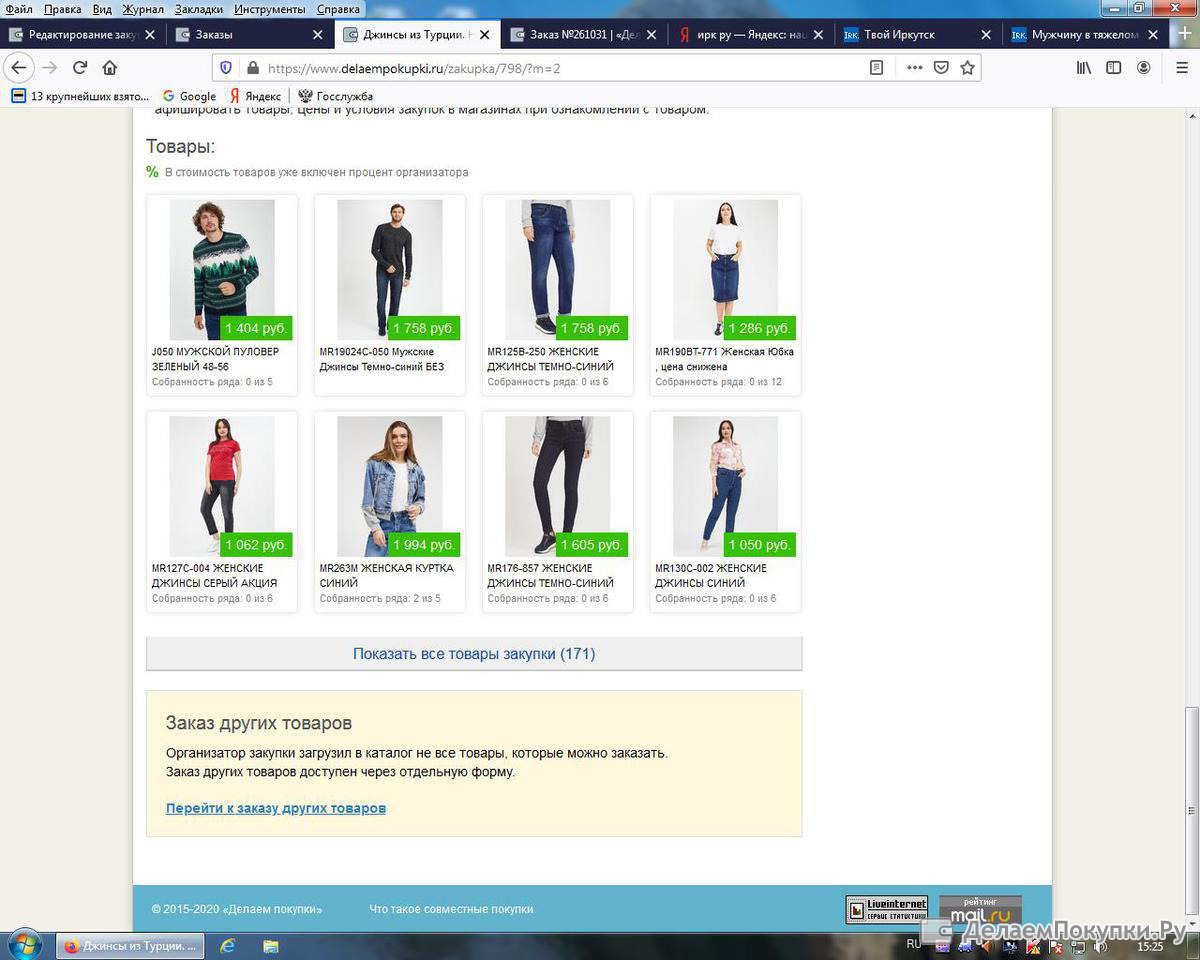Open Windows Explorer folder icon in taskbar
The width and height of the screenshot is (1200, 960).
pyautogui.click(x=270, y=945)
